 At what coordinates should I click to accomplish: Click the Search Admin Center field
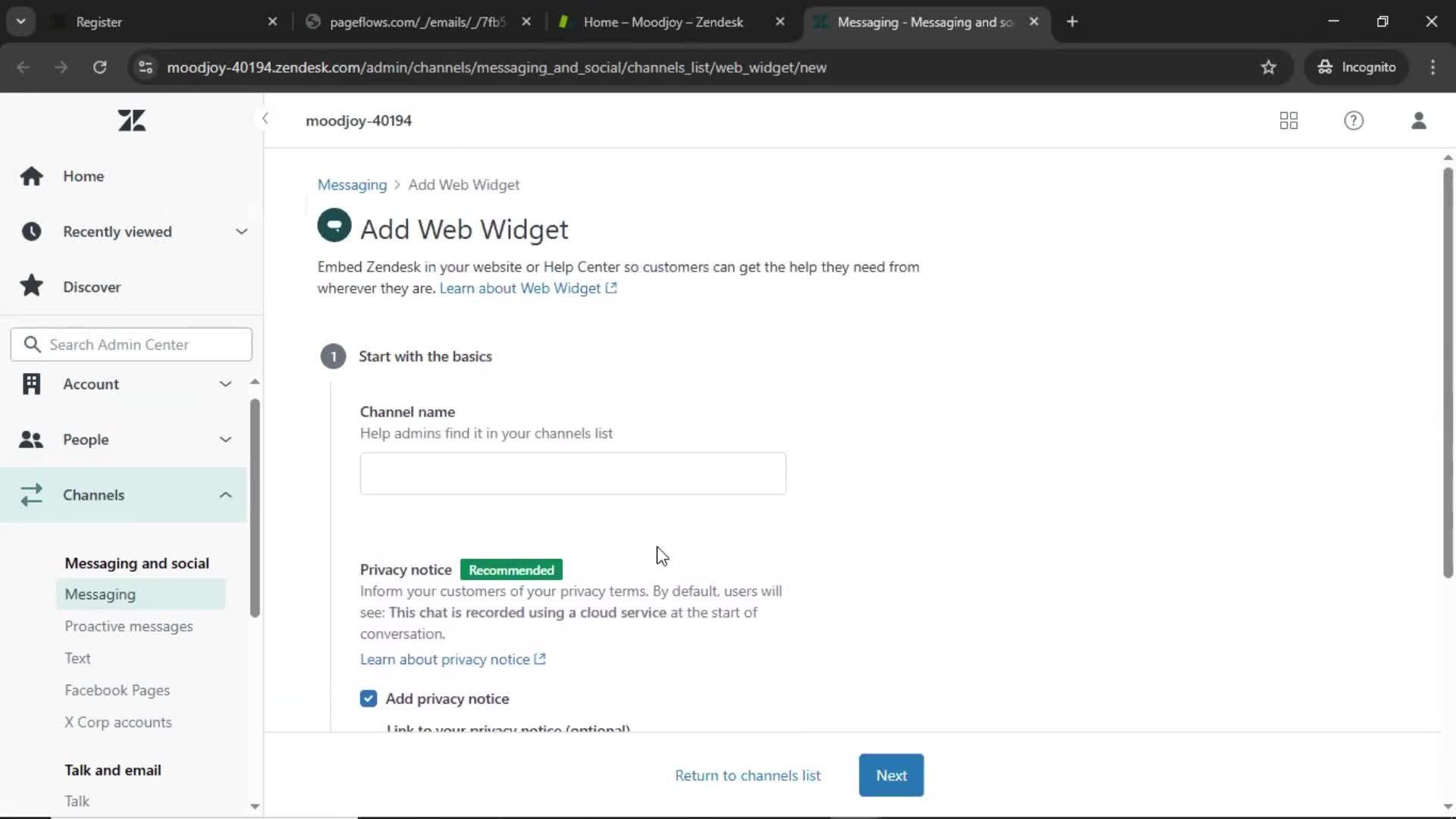click(131, 344)
